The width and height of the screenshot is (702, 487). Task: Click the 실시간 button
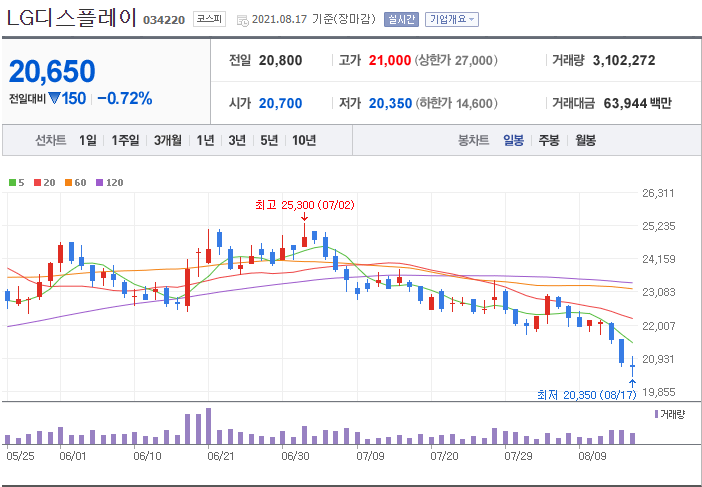401,19
